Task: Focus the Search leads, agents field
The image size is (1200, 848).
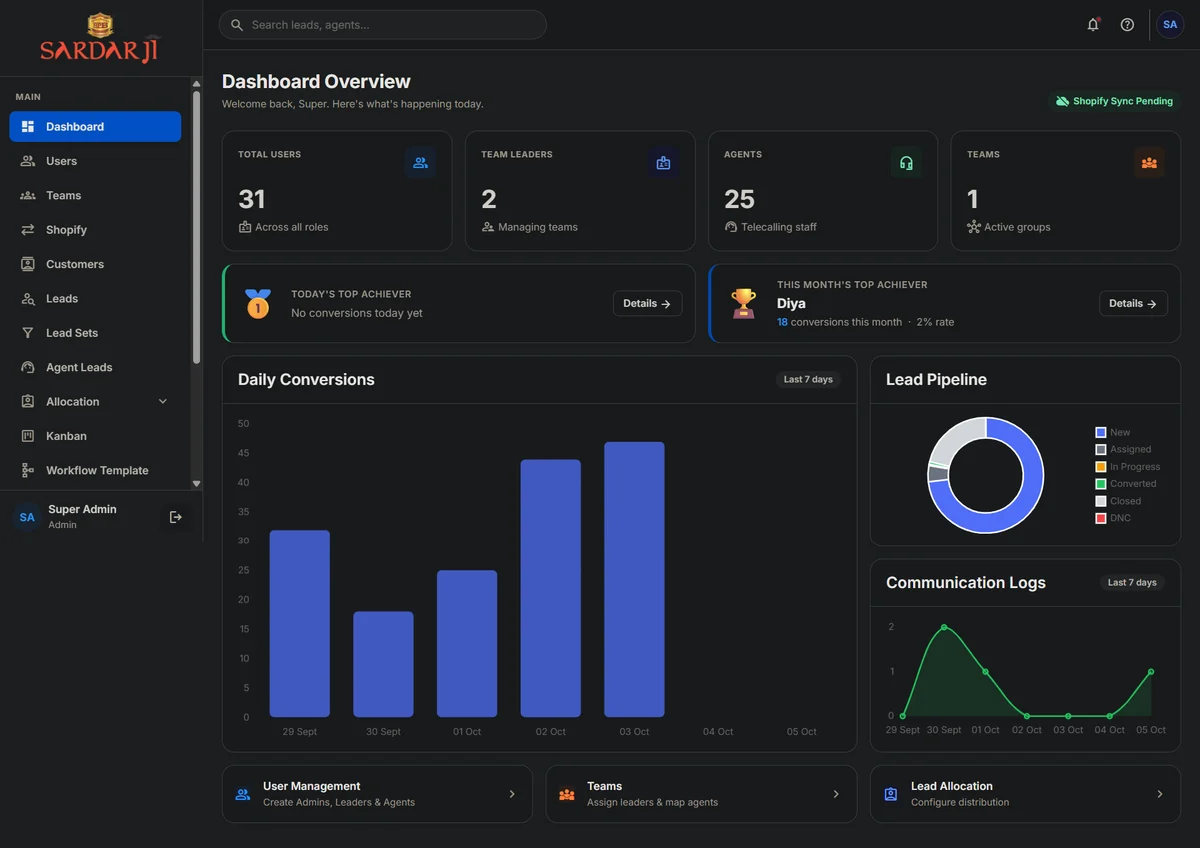Action: 383,25
